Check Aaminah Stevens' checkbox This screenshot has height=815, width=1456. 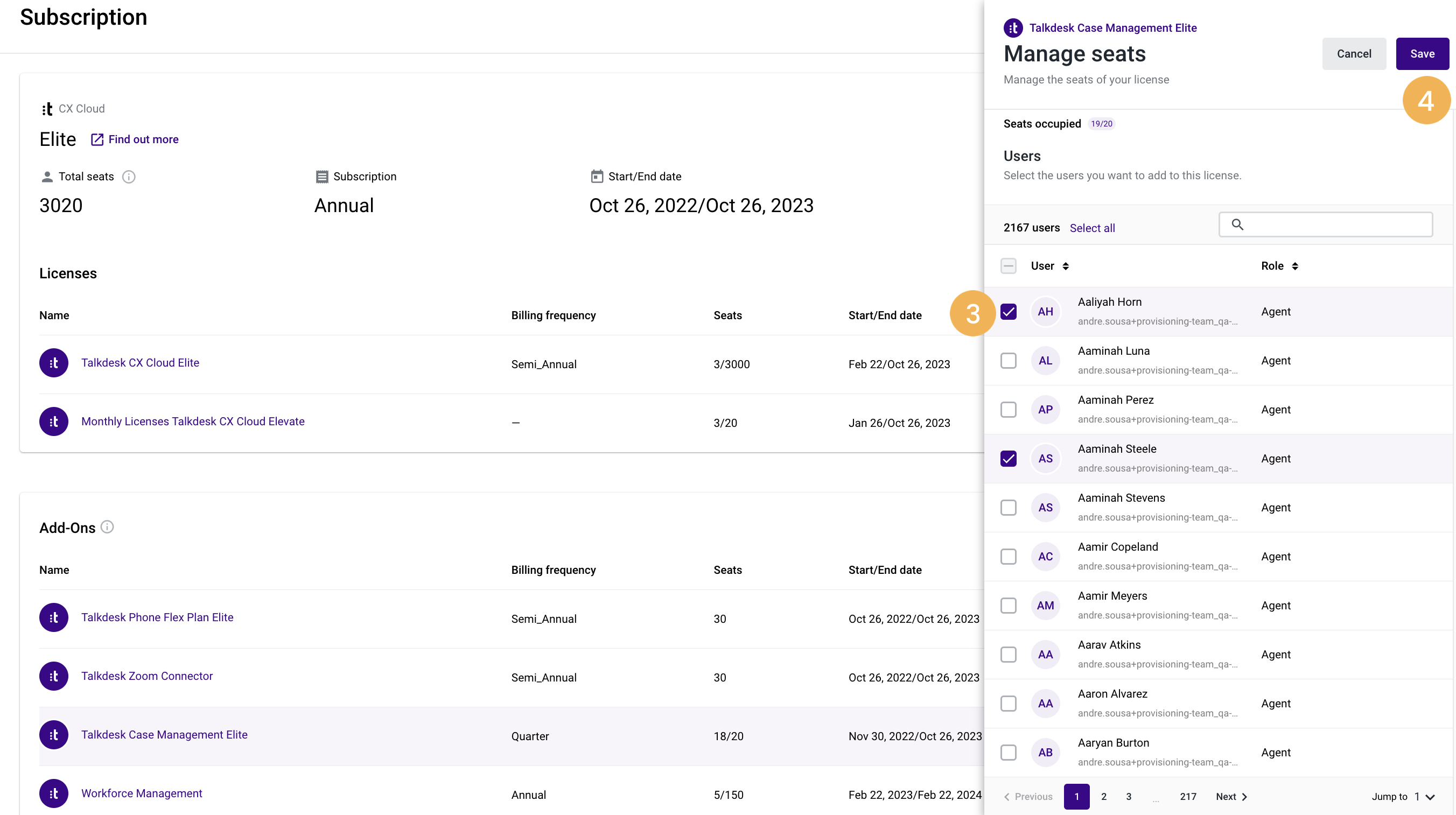[1009, 508]
